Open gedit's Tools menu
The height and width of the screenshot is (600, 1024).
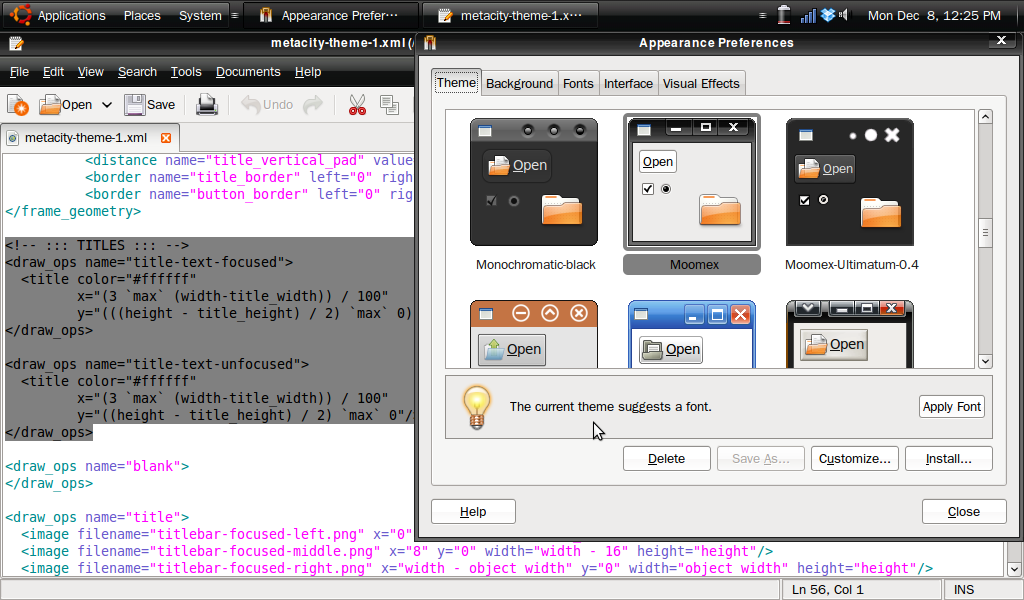pyautogui.click(x=186, y=72)
